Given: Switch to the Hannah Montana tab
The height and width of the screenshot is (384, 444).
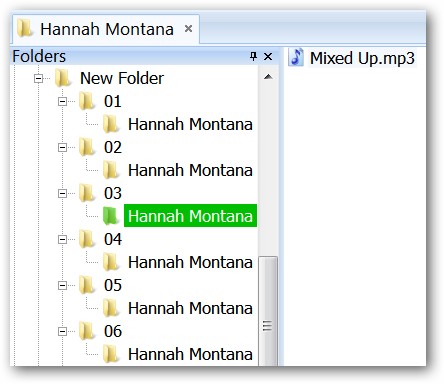Looking at the screenshot, I should [x=106, y=29].
